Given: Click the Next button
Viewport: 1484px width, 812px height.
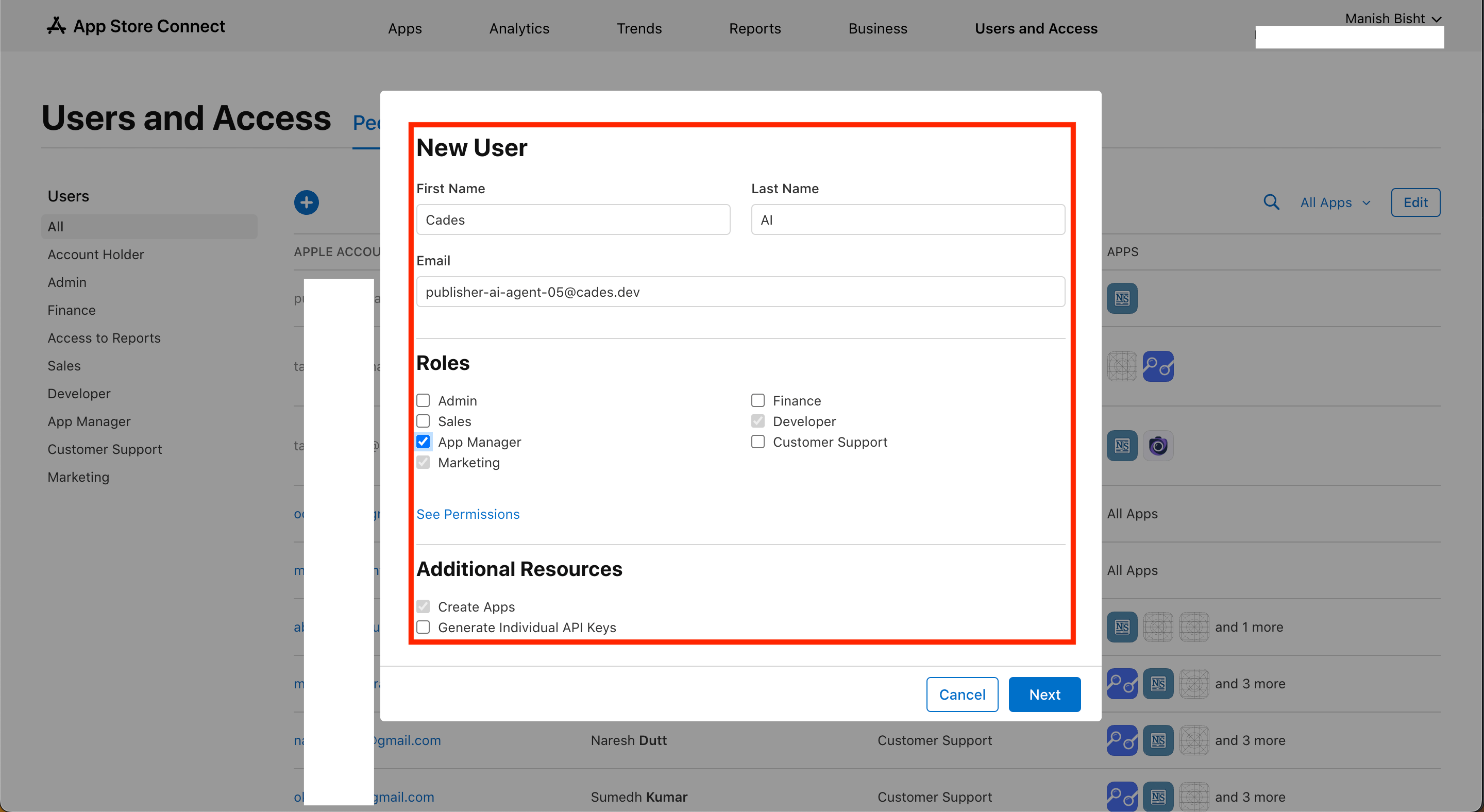Looking at the screenshot, I should click(1044, 695).
